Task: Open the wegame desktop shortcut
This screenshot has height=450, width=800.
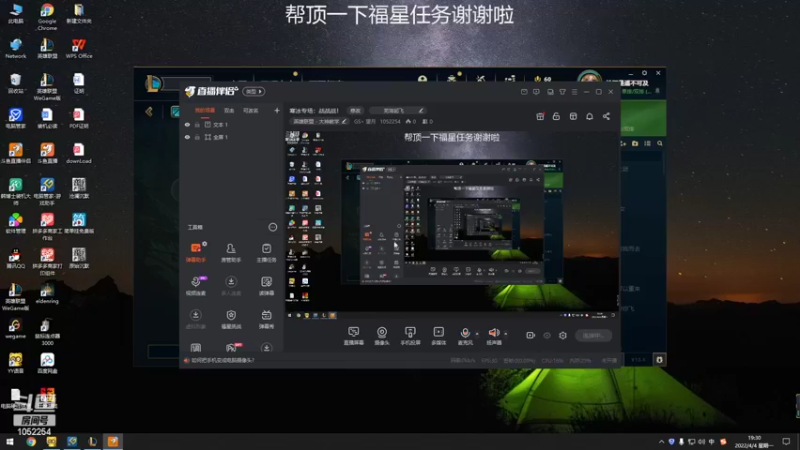Action: tap(15, 329)
